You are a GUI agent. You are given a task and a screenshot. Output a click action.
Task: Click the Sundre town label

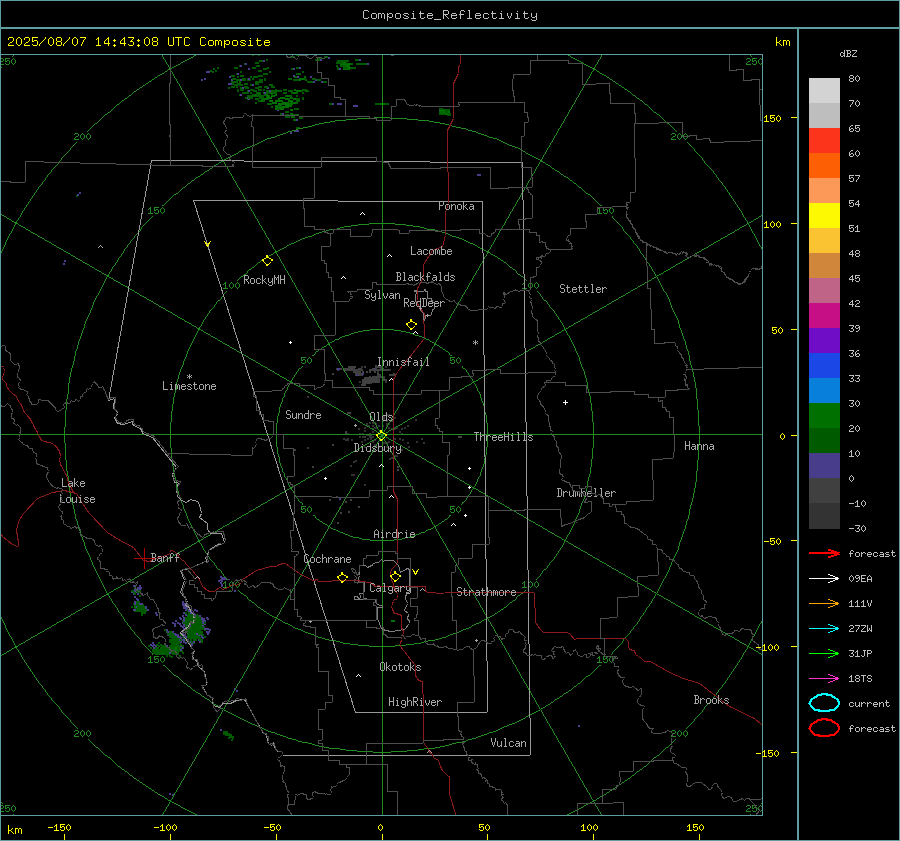pos(303,414)
